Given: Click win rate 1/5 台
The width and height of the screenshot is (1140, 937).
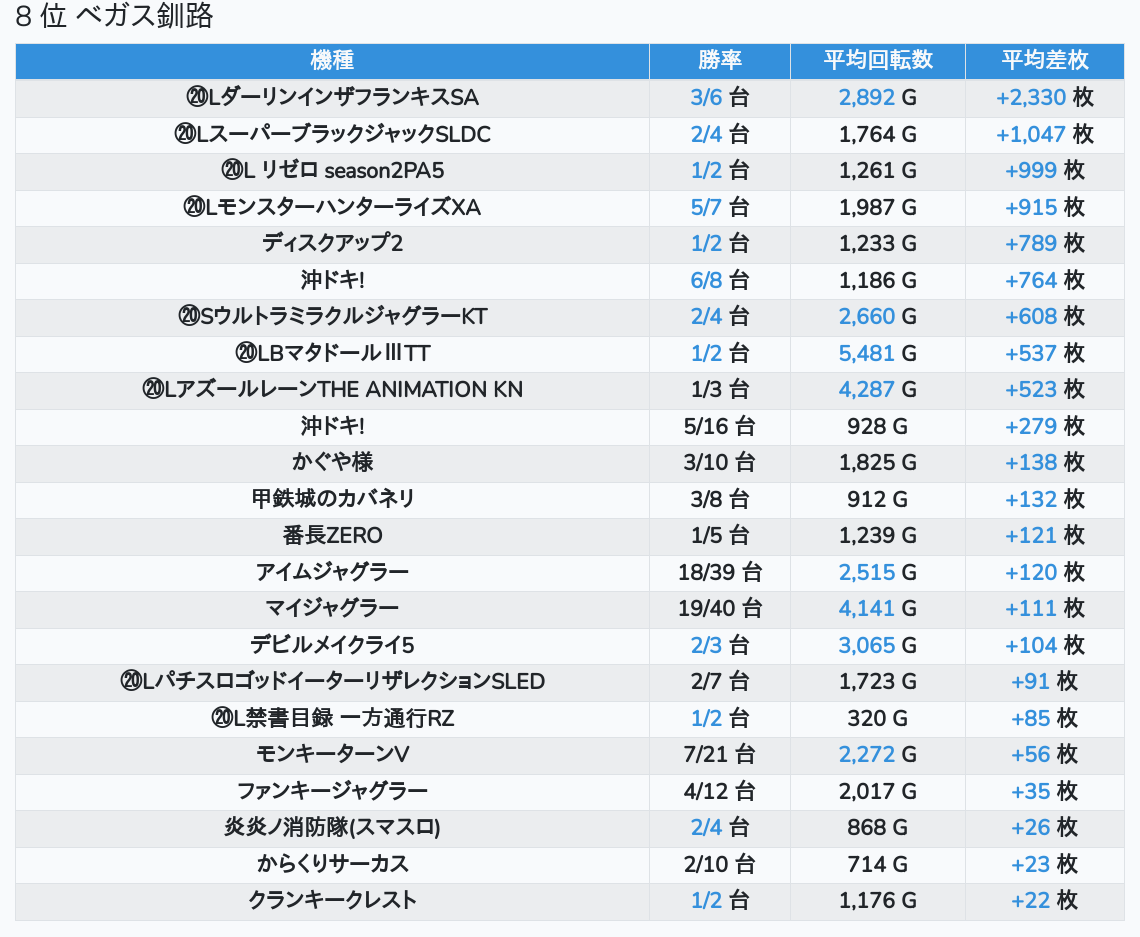Looking at the screenshot, I should tap(720, 536).
